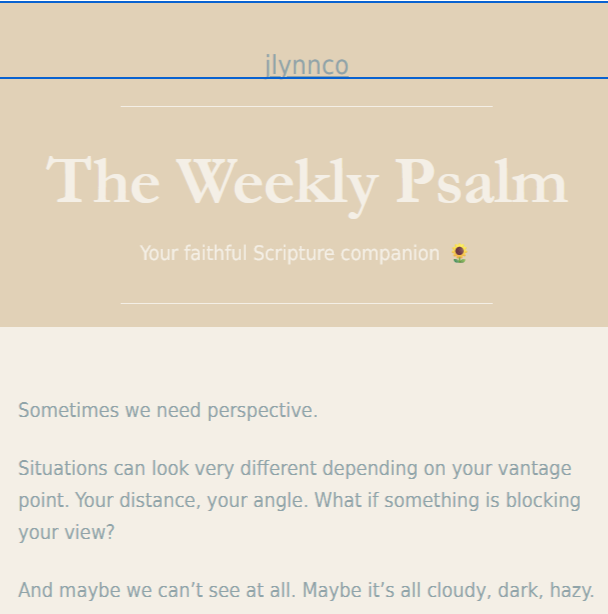Click the word blocking in the paragraph
The width and height of the screenshot is (608, 614).
tap(543, 501)
